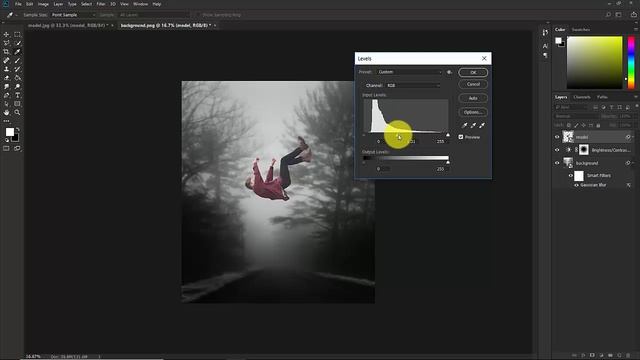Click the Brightness/Contrast layer mask thumbnail
The width and height of the screenshot is (640, 360).
(584, 150)
